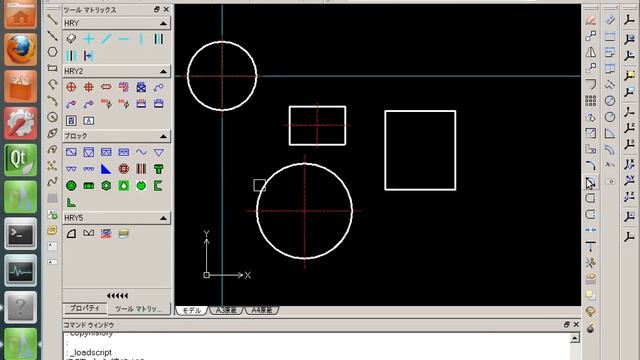Screen dimensions: 640x360
Task: Click the cyan plus crosshair tool in HRY
Action: [x=89, y=39]
